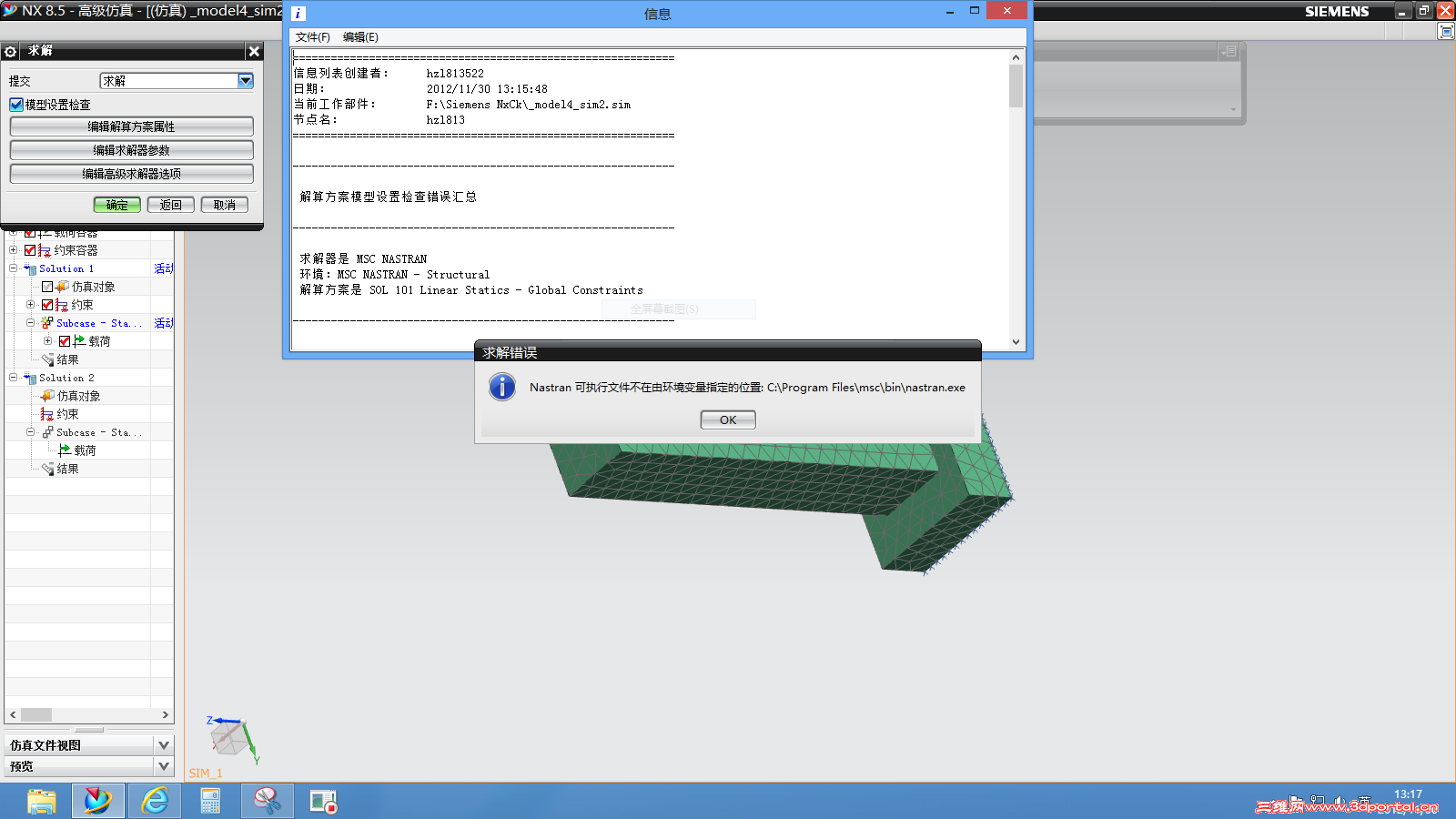The image size is (1456, 819).
Task: Dismiss the 求解错误 message with OK
Action: [x=728, y=420]
